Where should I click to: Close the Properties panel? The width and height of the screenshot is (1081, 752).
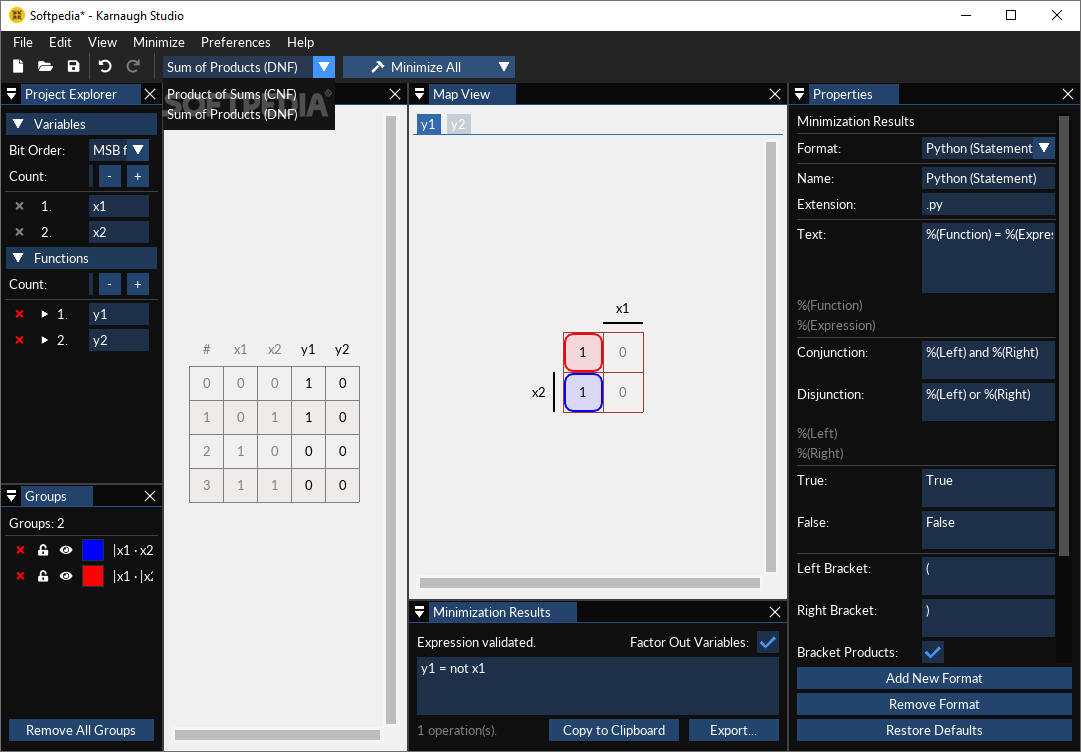tap(1068, 94)
